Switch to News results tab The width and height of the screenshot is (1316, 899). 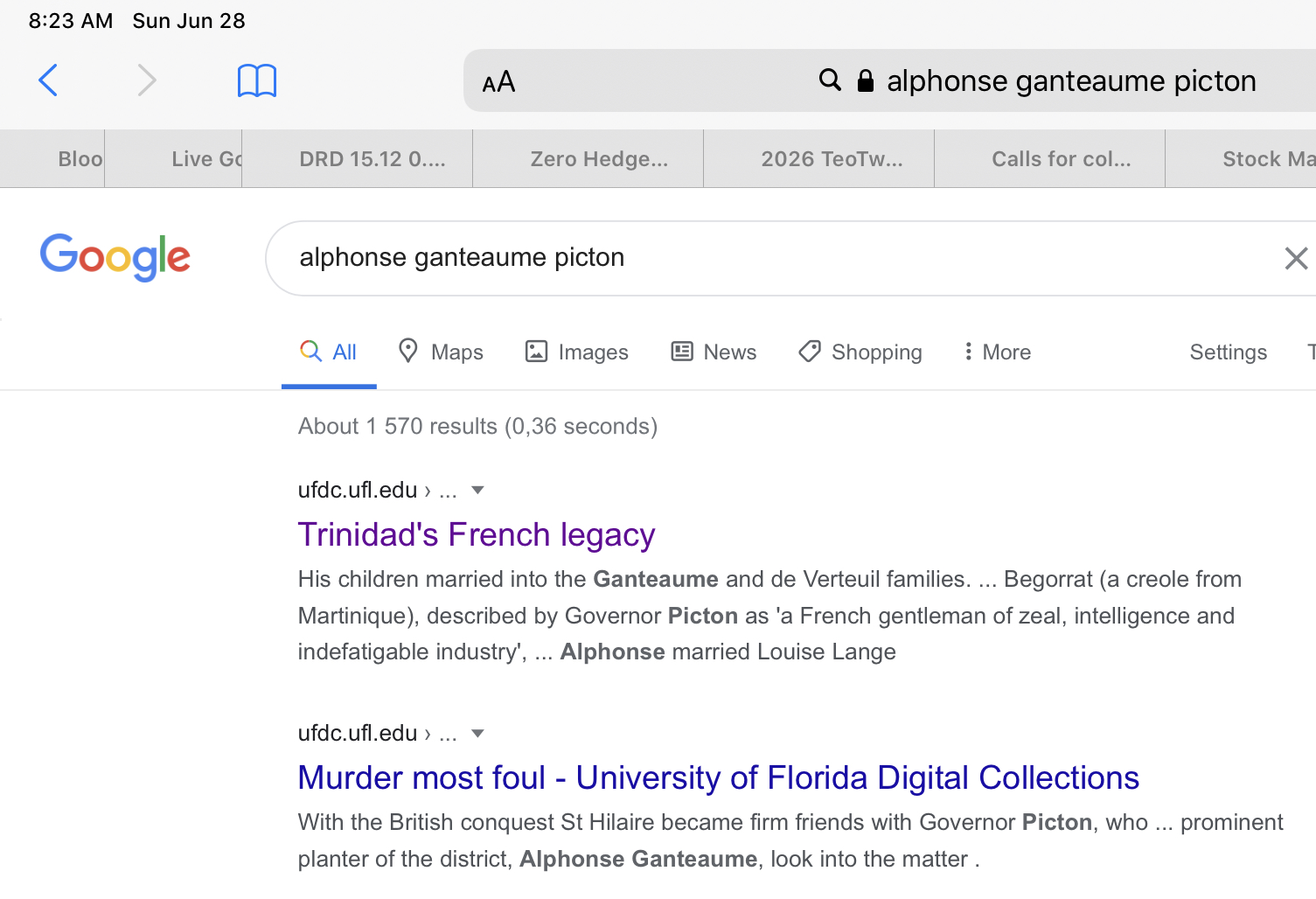(714, 352)
